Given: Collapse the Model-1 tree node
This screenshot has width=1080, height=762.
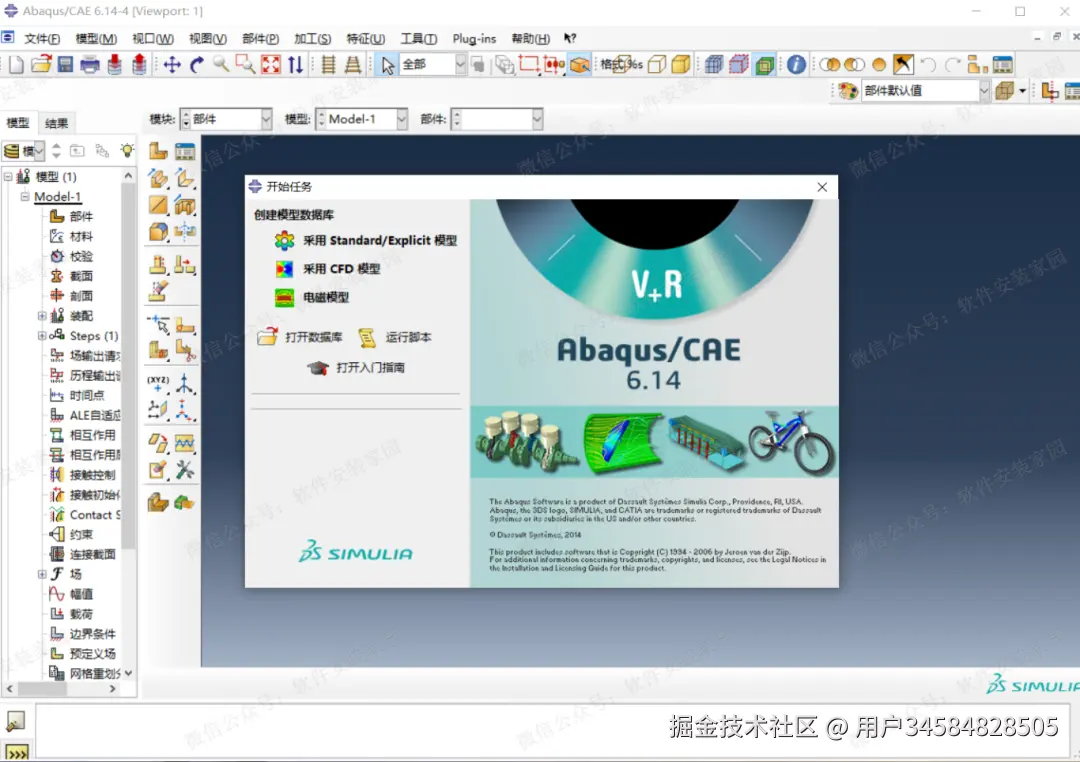Looking at the screenshot, I should pos(25,196).
